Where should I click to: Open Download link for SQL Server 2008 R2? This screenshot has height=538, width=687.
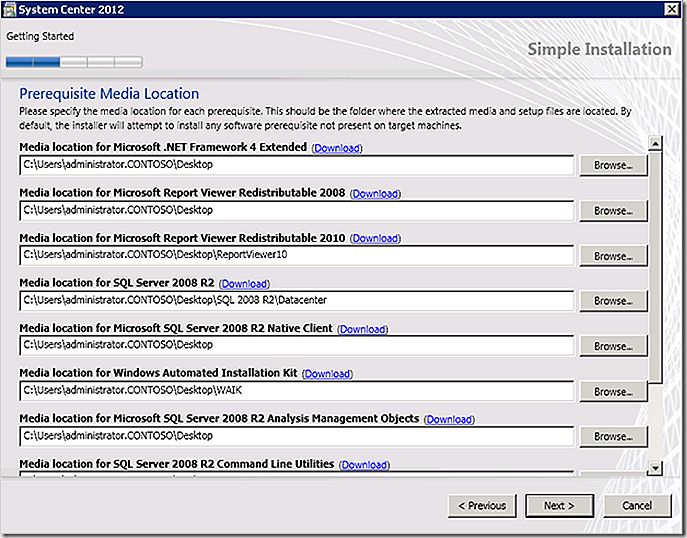coord(244,284)
